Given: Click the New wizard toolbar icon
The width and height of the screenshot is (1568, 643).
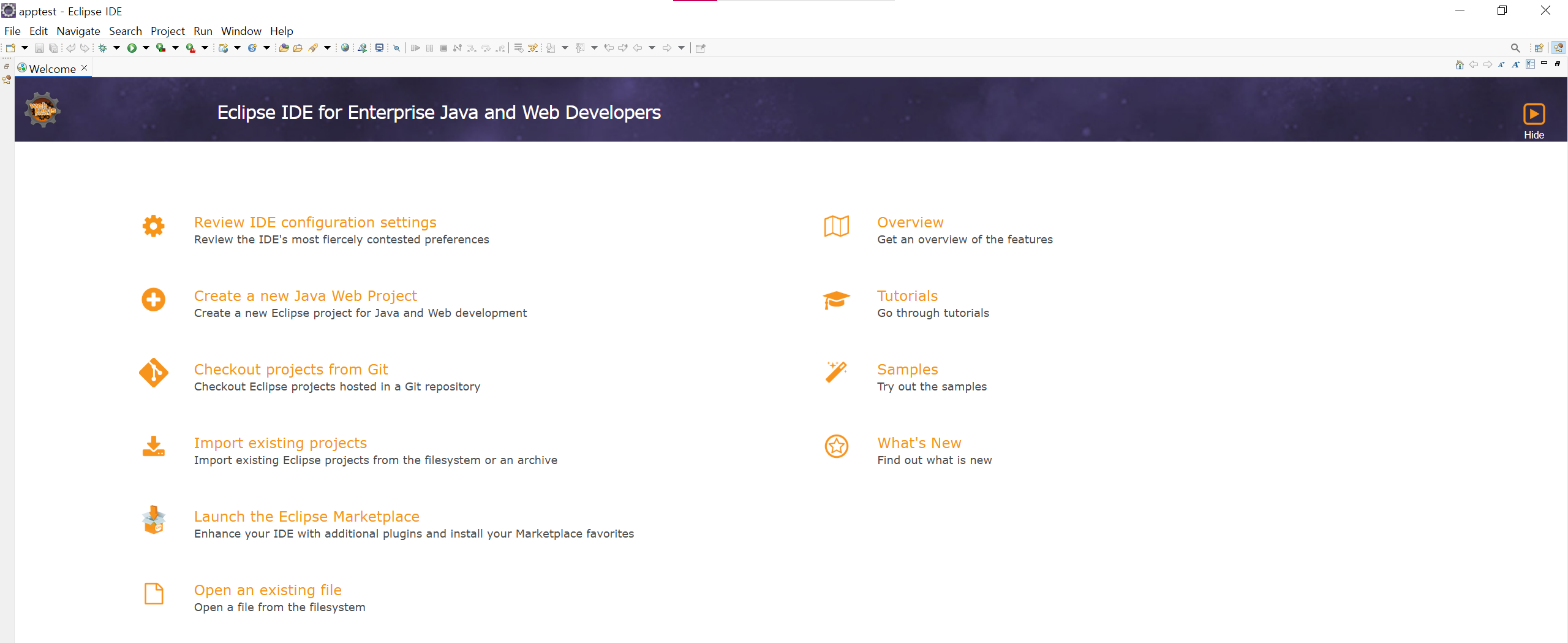Looking at the screenshot, I should click(10, 48).
